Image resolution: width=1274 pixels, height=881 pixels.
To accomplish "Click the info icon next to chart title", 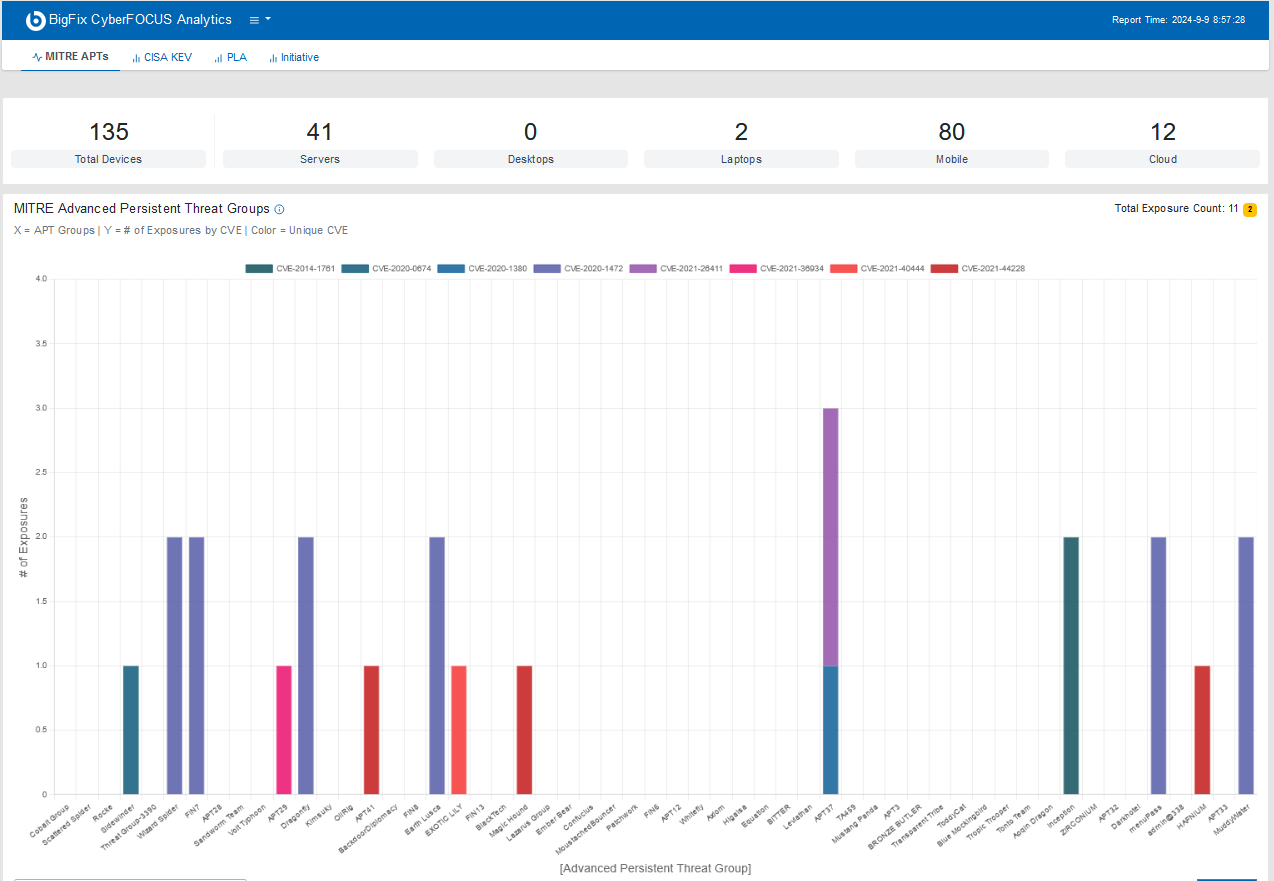I will 278,209.
